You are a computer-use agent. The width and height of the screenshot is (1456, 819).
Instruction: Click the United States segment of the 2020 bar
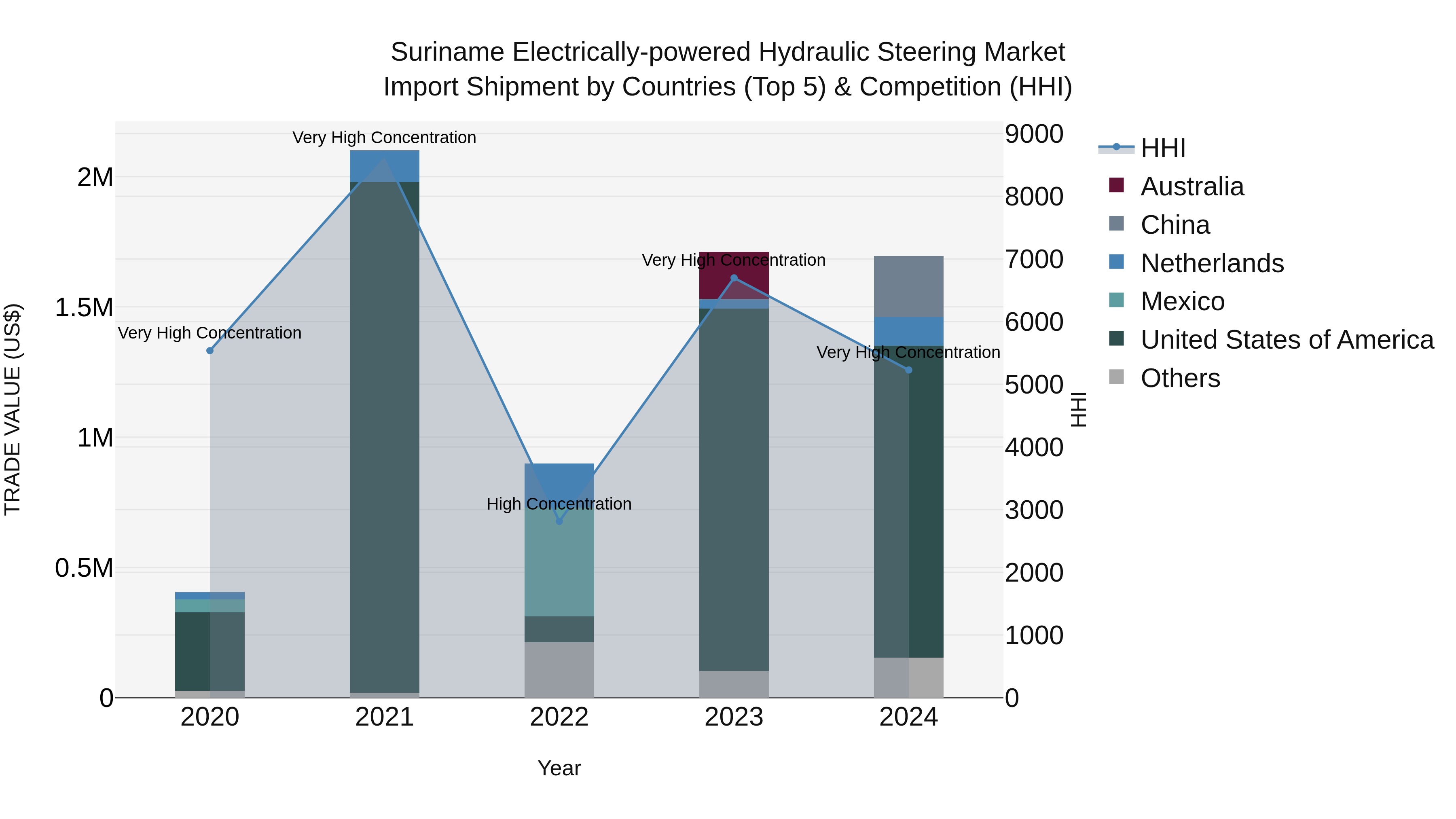pyautogui.click(x=210, y=651)
